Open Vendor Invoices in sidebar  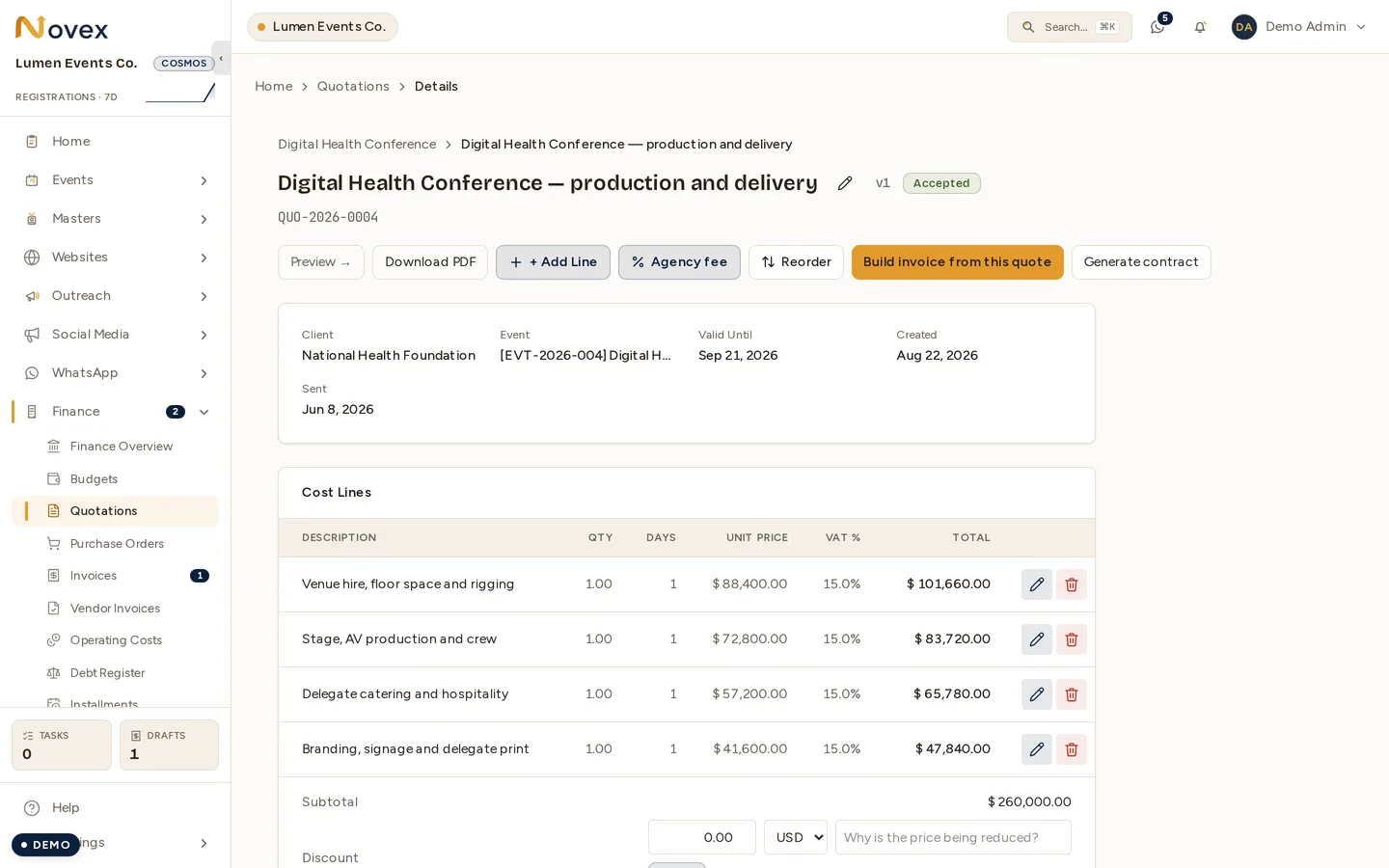click(x=116, y=609)
